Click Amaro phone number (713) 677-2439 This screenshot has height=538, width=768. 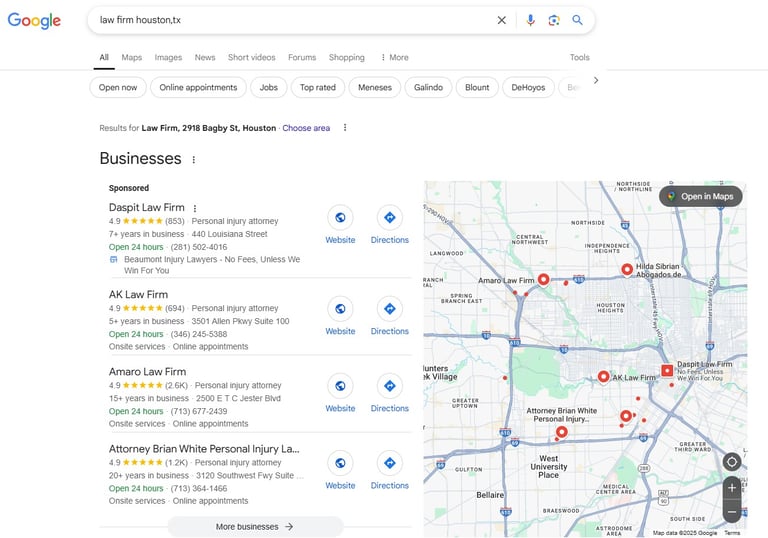[x=199, y=411]
